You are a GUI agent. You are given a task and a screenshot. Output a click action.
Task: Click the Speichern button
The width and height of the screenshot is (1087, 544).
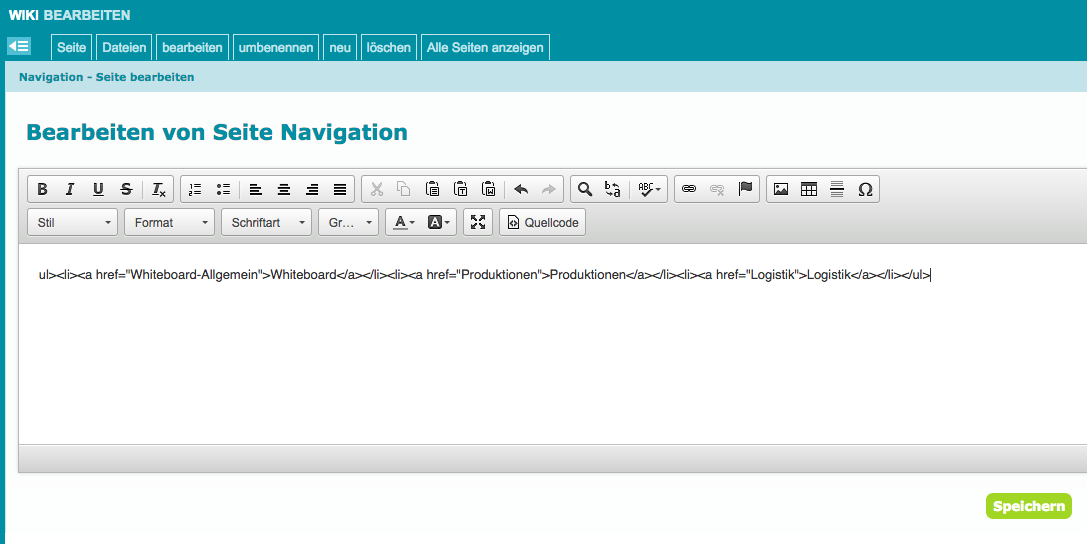(1028, 506)
